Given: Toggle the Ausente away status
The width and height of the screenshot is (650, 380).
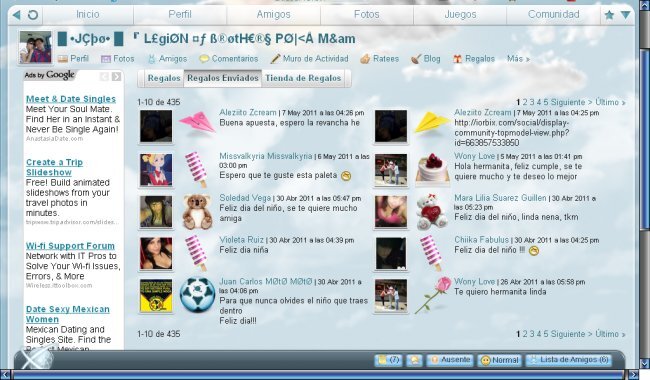Looking at the screenshot, I should [x=450, y=360].
